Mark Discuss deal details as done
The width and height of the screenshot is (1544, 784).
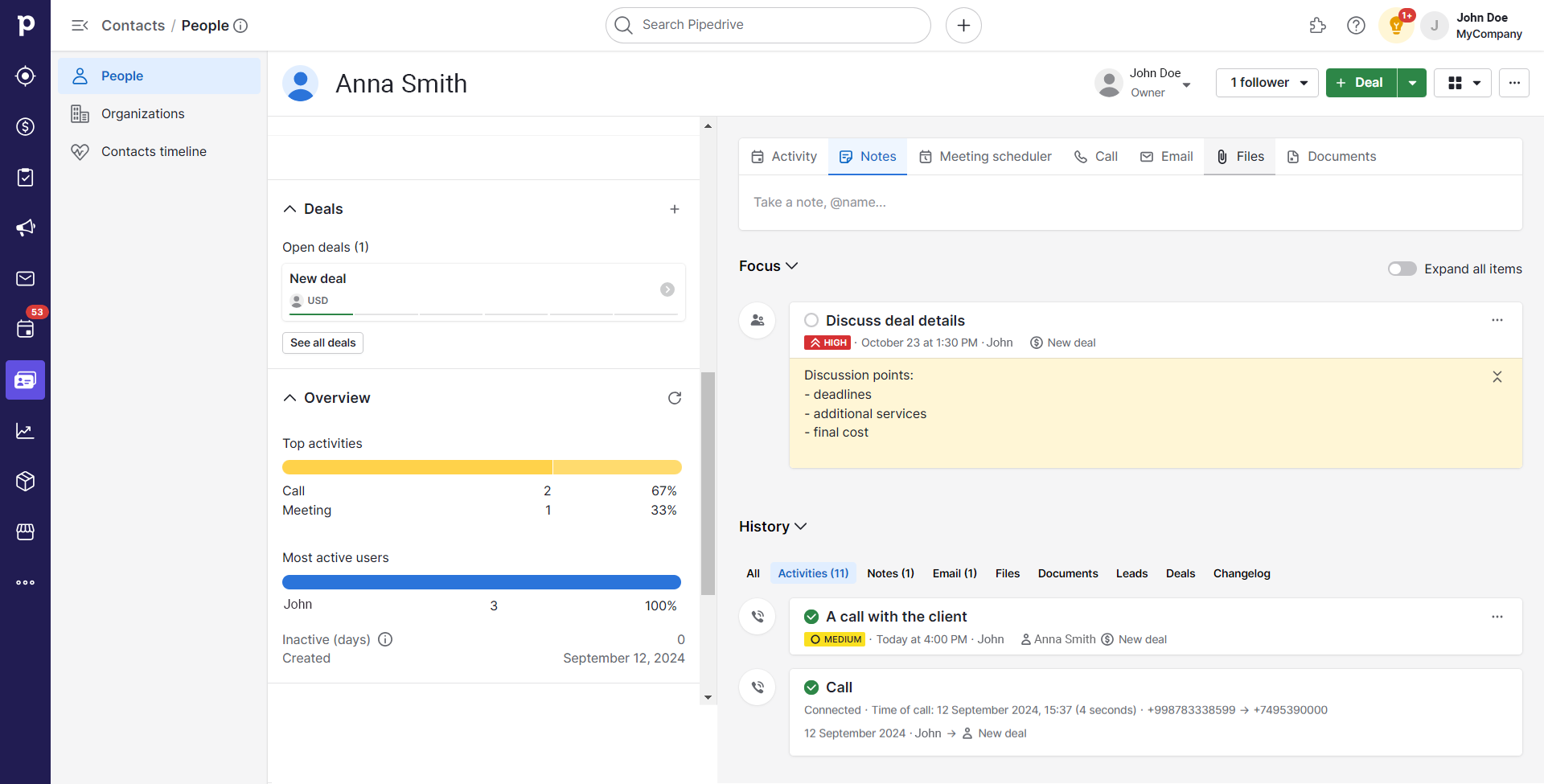click(x=811, y=321)
